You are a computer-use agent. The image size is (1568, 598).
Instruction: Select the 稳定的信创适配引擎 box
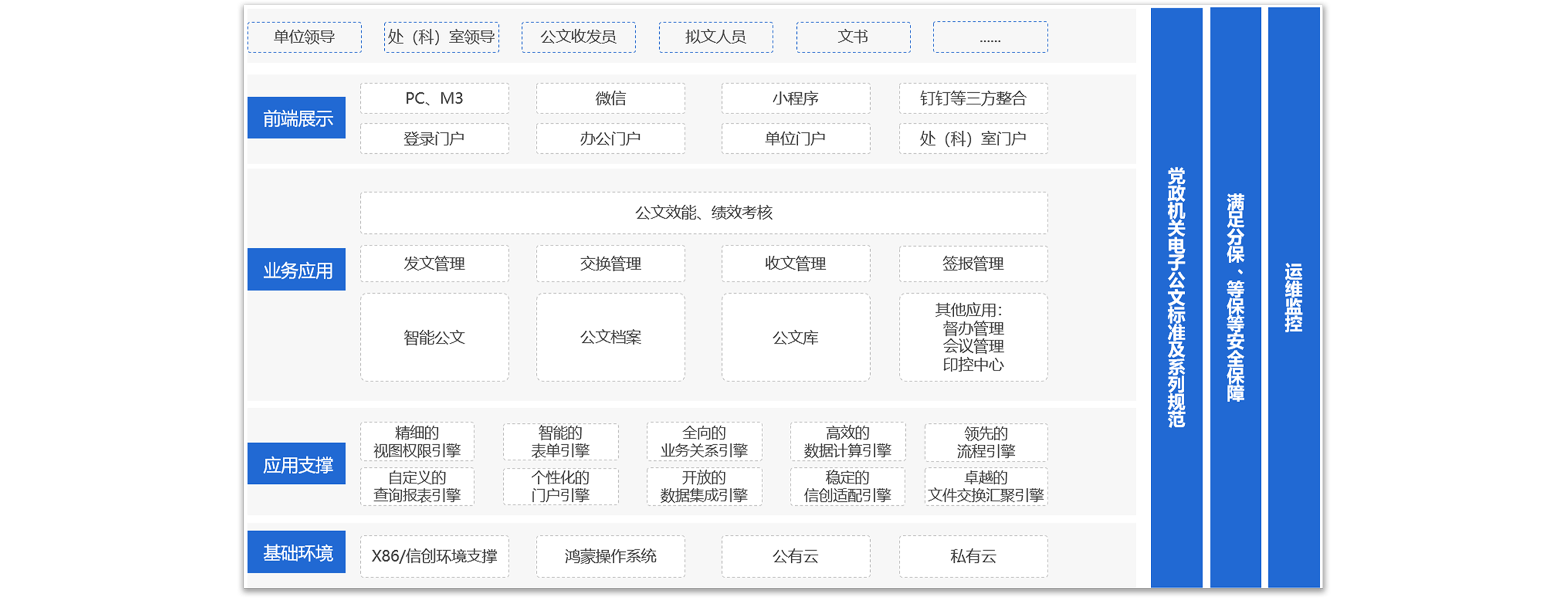(848, 486)
